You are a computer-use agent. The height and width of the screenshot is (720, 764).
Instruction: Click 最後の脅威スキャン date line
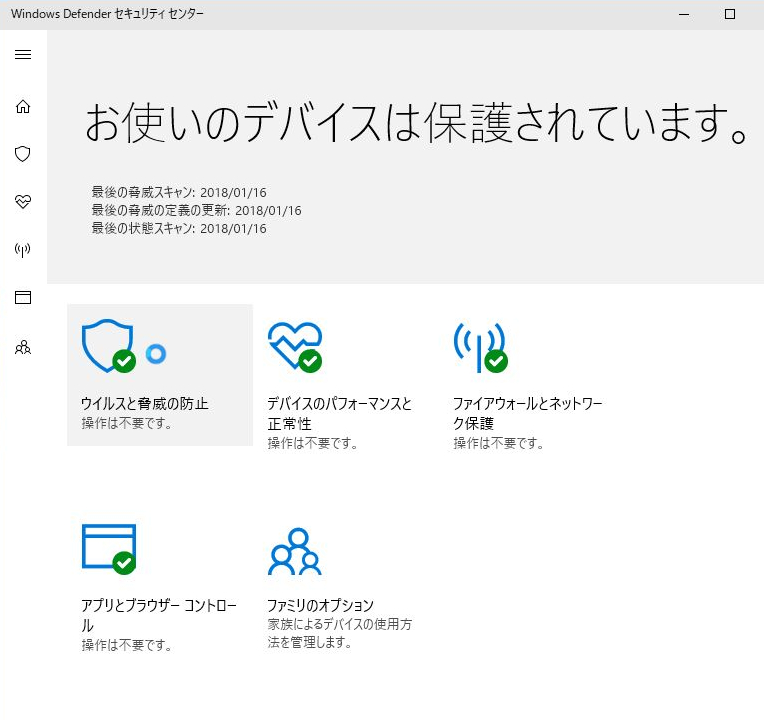179,192
